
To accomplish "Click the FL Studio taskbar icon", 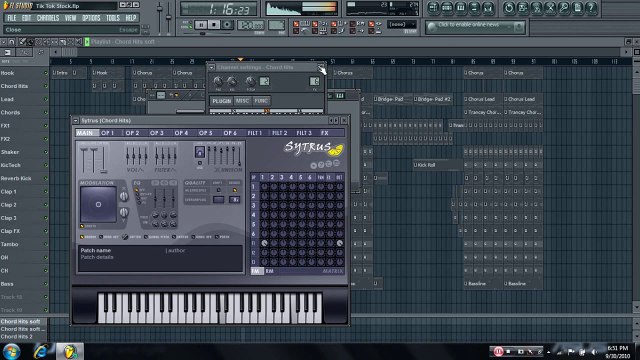I will 70,351.
